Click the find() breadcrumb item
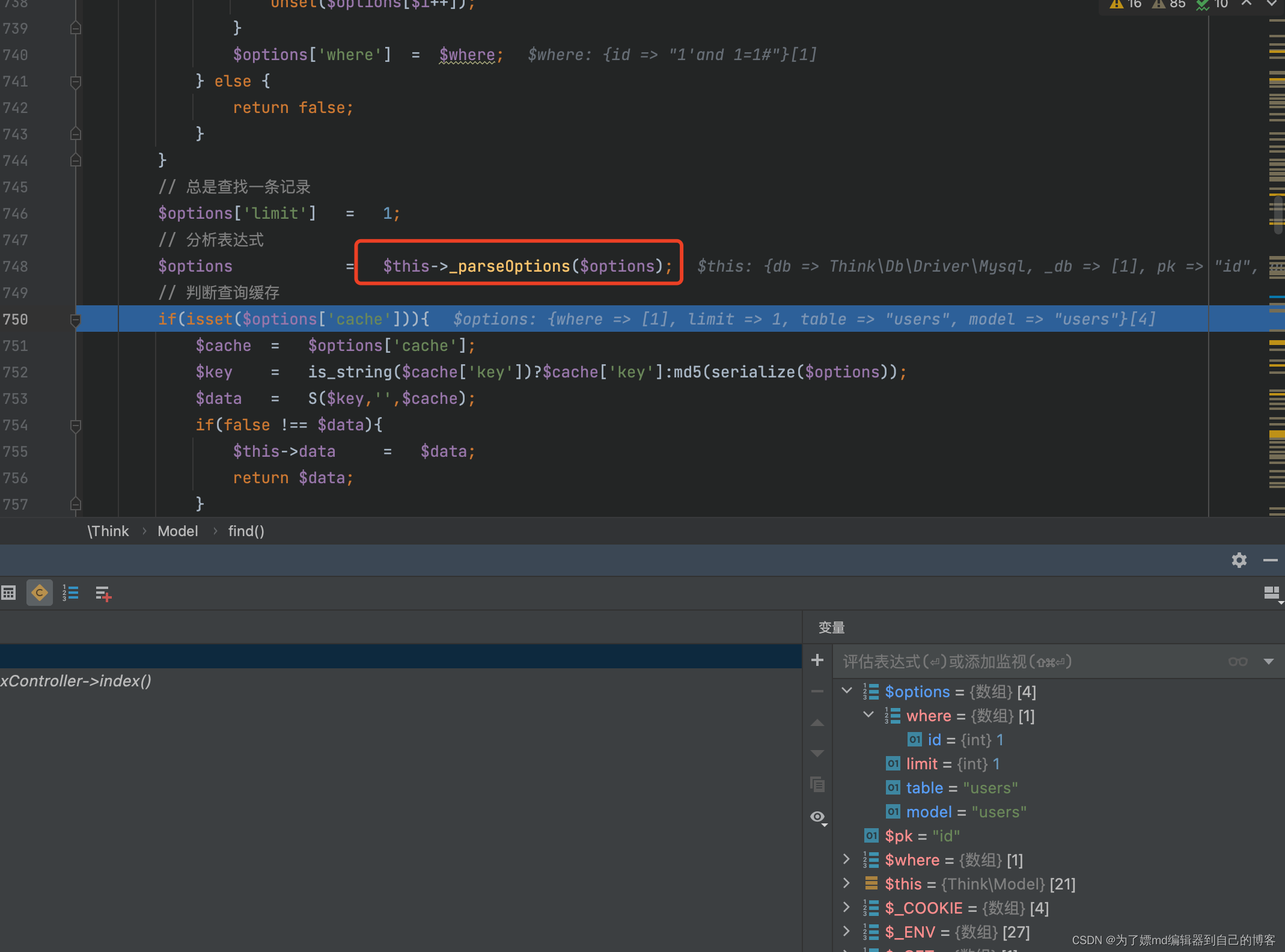This screenshot has width=1285, height=952. coord(246,531)
